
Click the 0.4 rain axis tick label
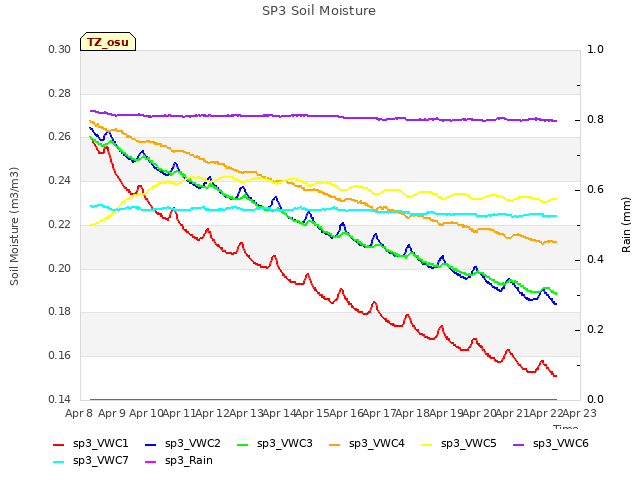click(595, 260)
